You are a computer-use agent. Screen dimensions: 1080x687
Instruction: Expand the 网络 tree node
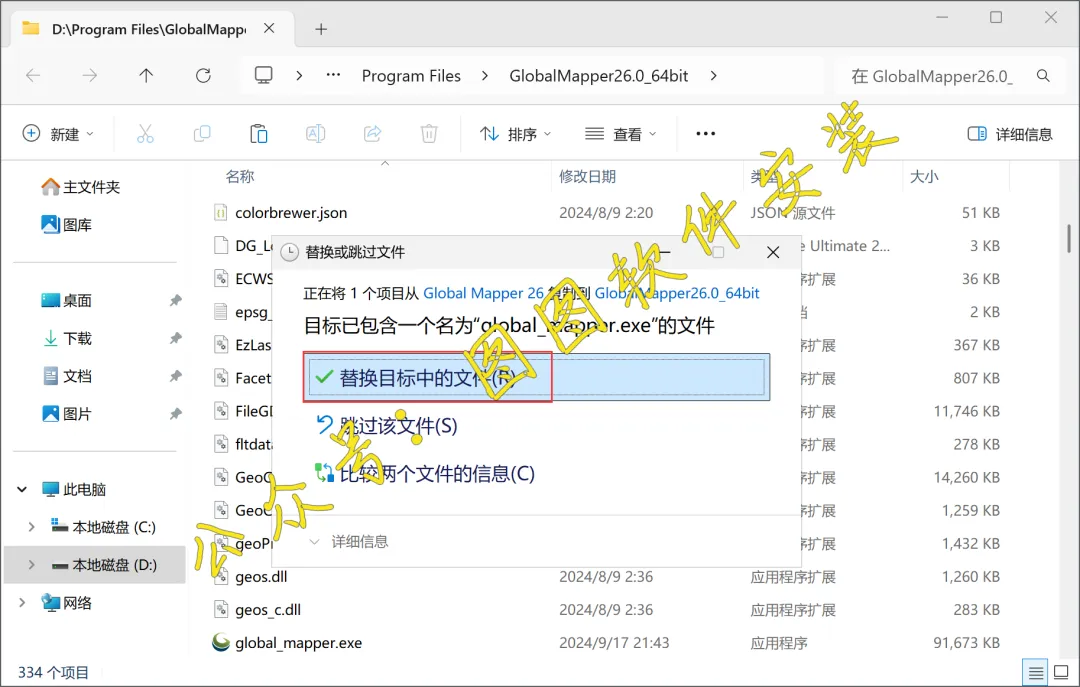coord(22,603)
